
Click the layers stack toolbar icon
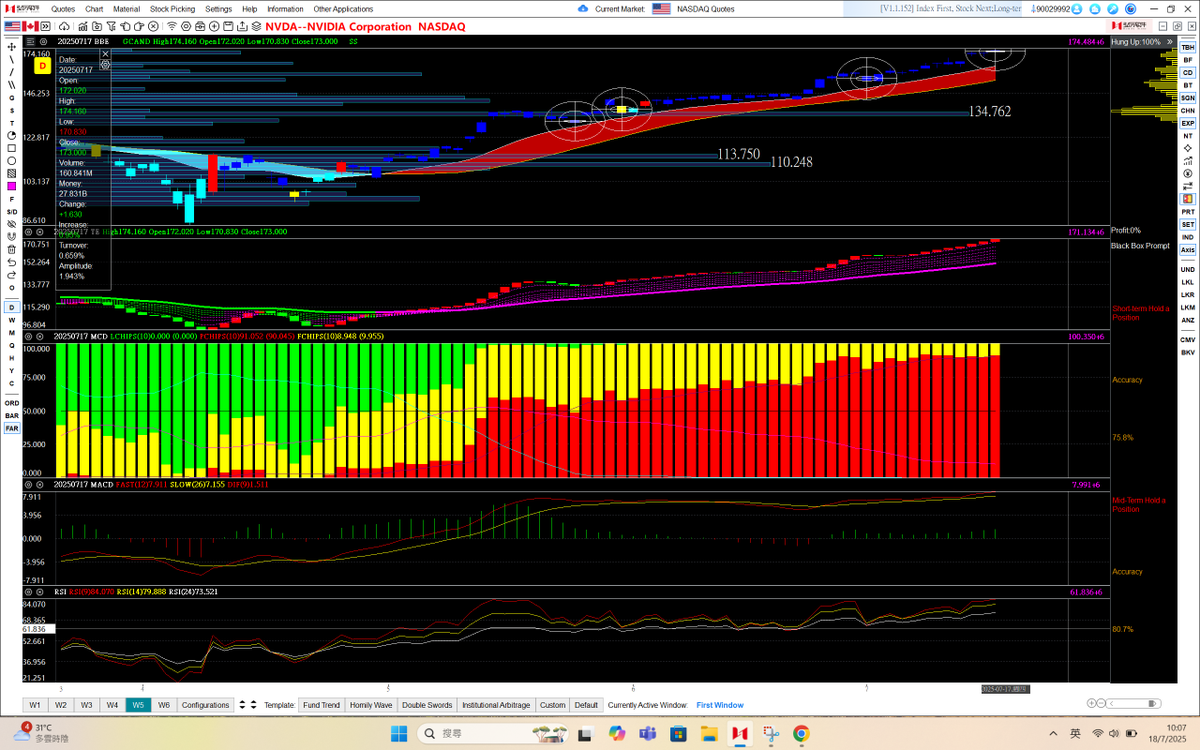tap(256, 26)
